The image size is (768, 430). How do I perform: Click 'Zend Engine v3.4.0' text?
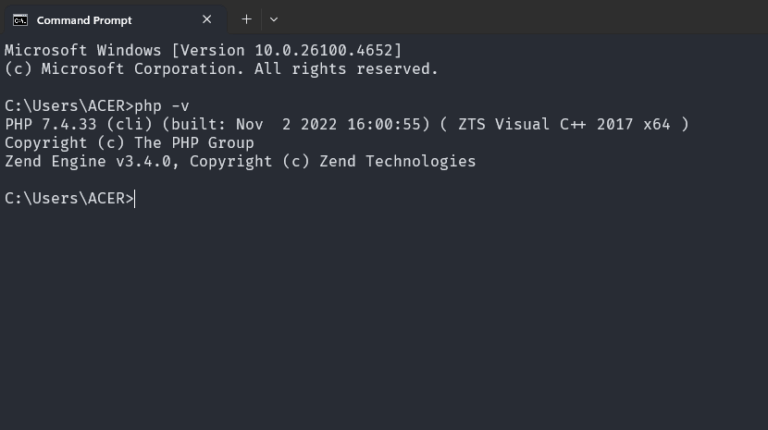pyautogui.click(x=88, y=162)
